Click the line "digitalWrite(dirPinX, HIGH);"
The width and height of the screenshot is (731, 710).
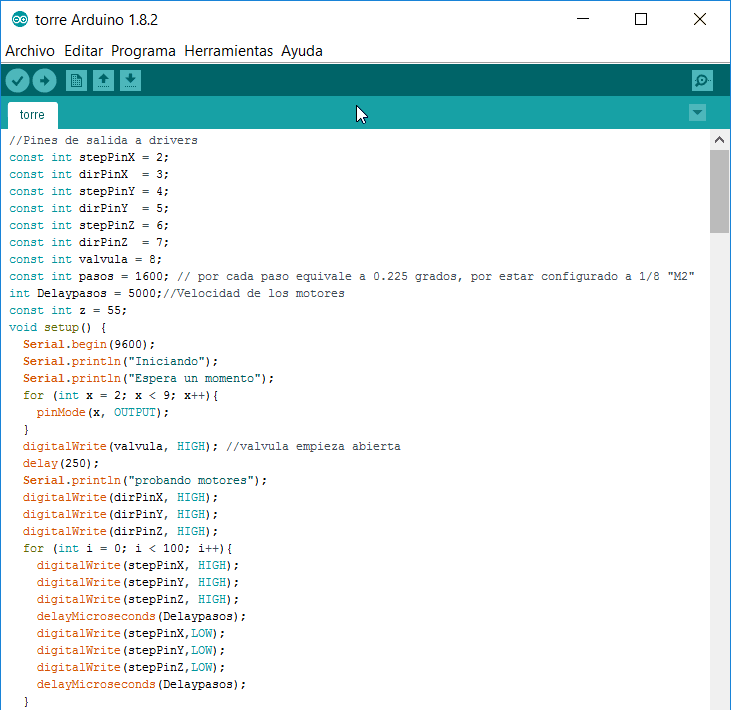pos(120,497)
